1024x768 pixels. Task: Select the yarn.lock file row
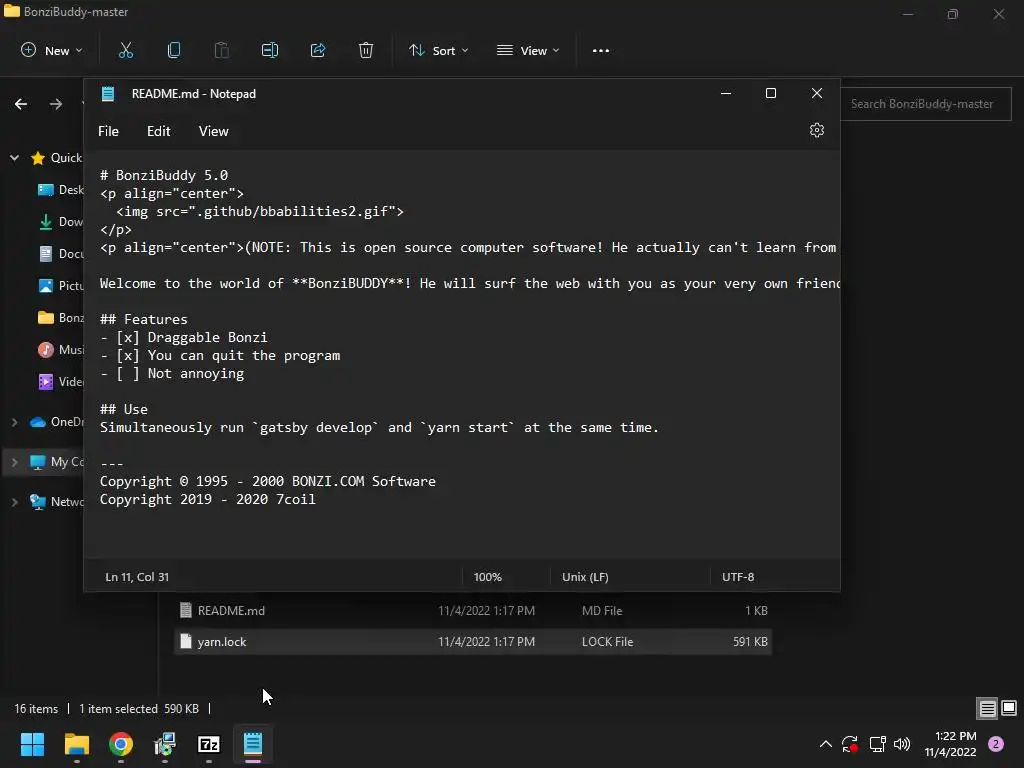click(x=473, y=642)
